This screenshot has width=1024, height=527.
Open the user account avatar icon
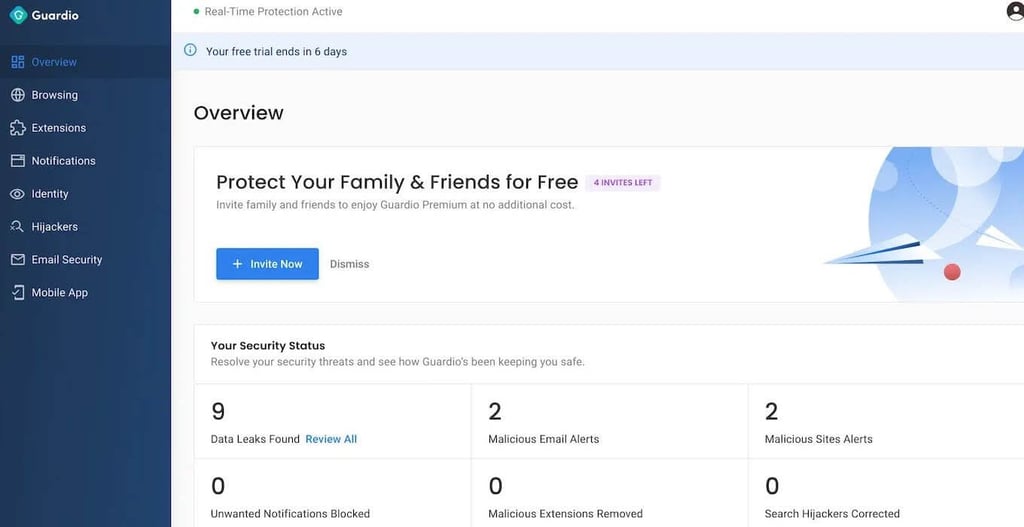pyautogui.click(x=1016, y=11)
